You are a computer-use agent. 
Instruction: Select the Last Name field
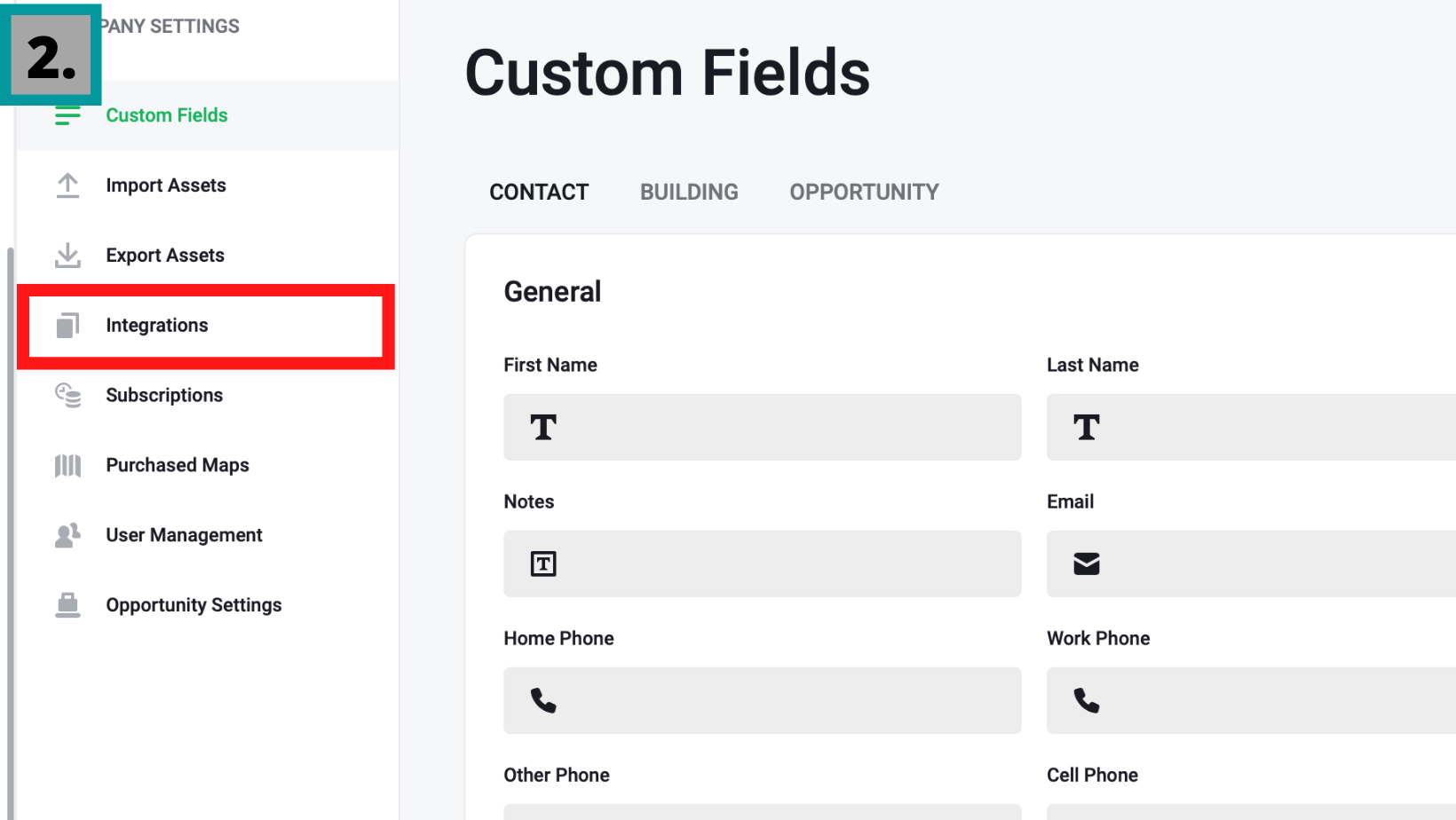pyautogui.click(x=1250, y=427)
